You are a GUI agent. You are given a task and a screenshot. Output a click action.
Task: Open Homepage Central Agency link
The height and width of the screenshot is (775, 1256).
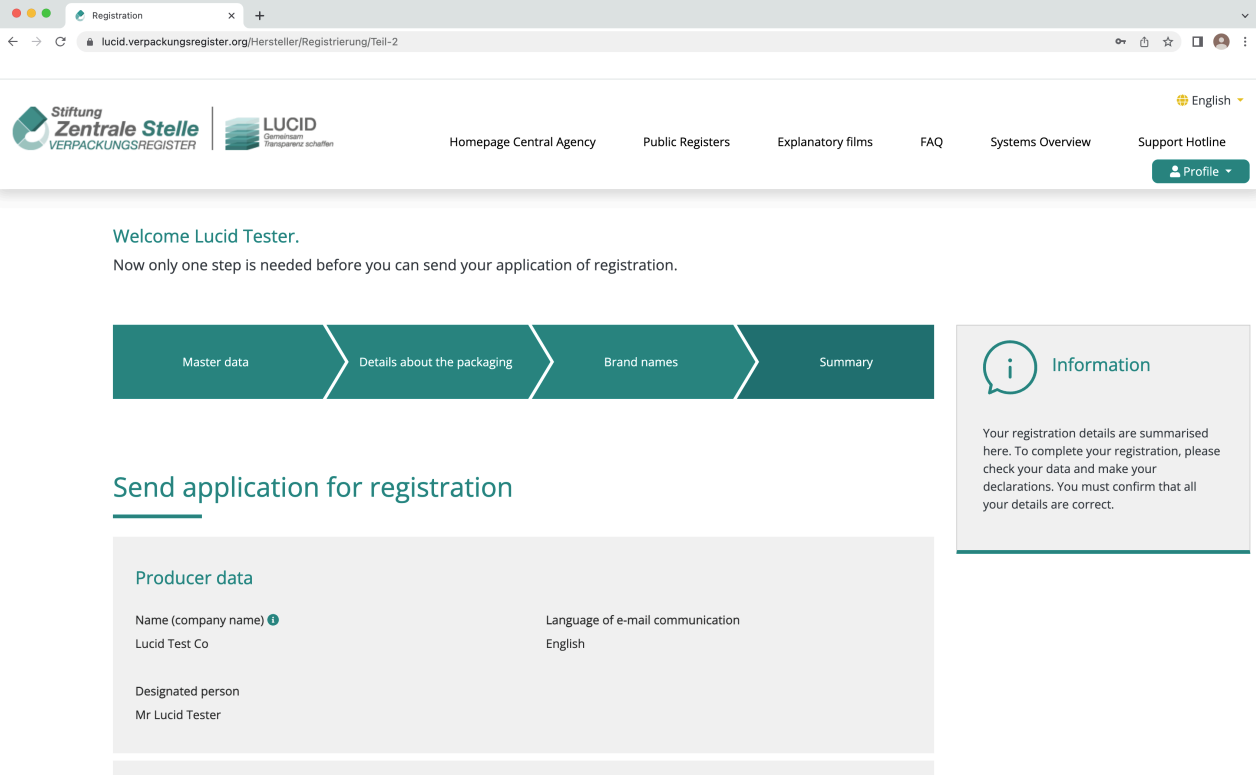click(x=522, y=142)
